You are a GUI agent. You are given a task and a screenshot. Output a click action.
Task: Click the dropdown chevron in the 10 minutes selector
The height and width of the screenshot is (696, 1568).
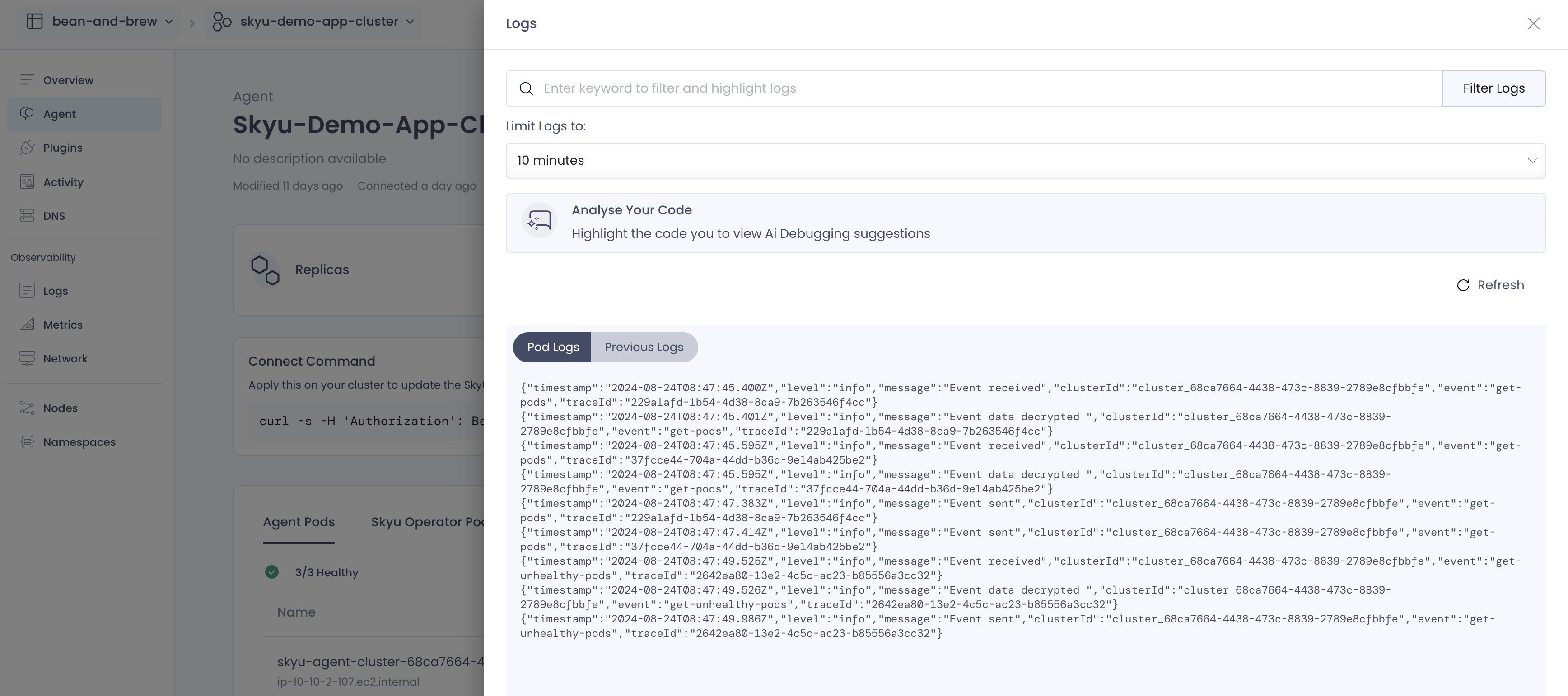pos(1532,161)
